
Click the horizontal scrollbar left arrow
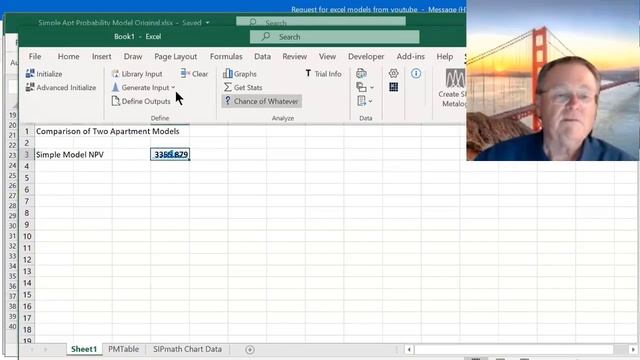click(x=409, y=349)
